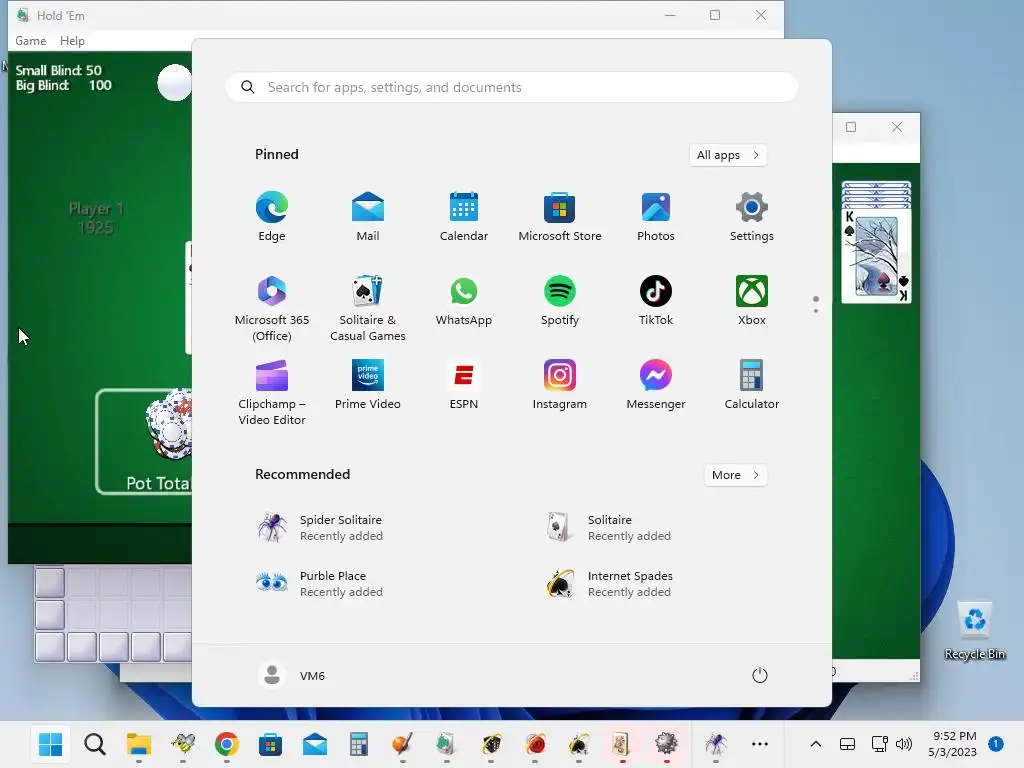Launch Messenger
Viewport: 1024px width, 768px height.
click(656, 385)
